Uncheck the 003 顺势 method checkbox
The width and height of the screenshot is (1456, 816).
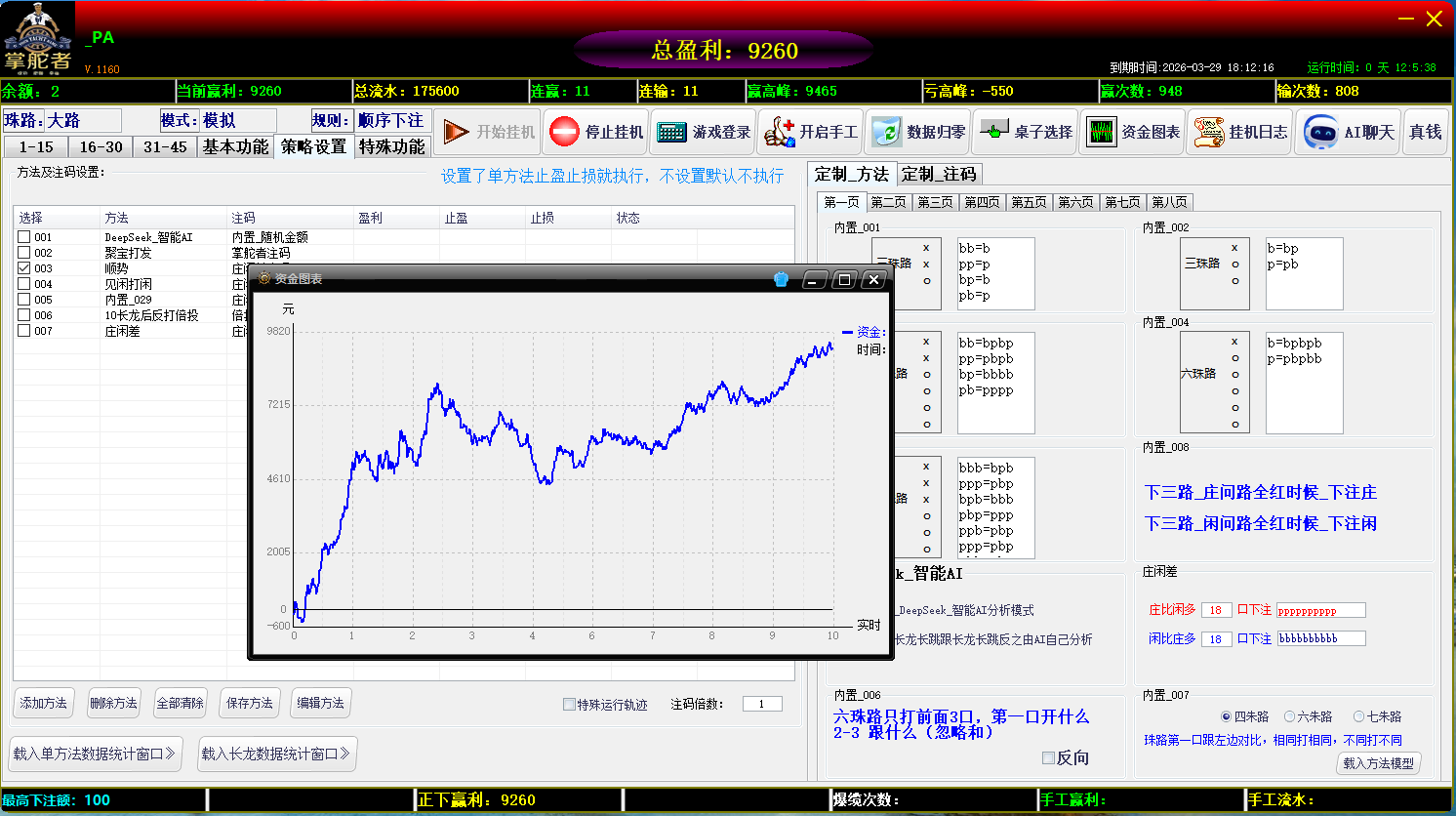(x=23, y=268)
